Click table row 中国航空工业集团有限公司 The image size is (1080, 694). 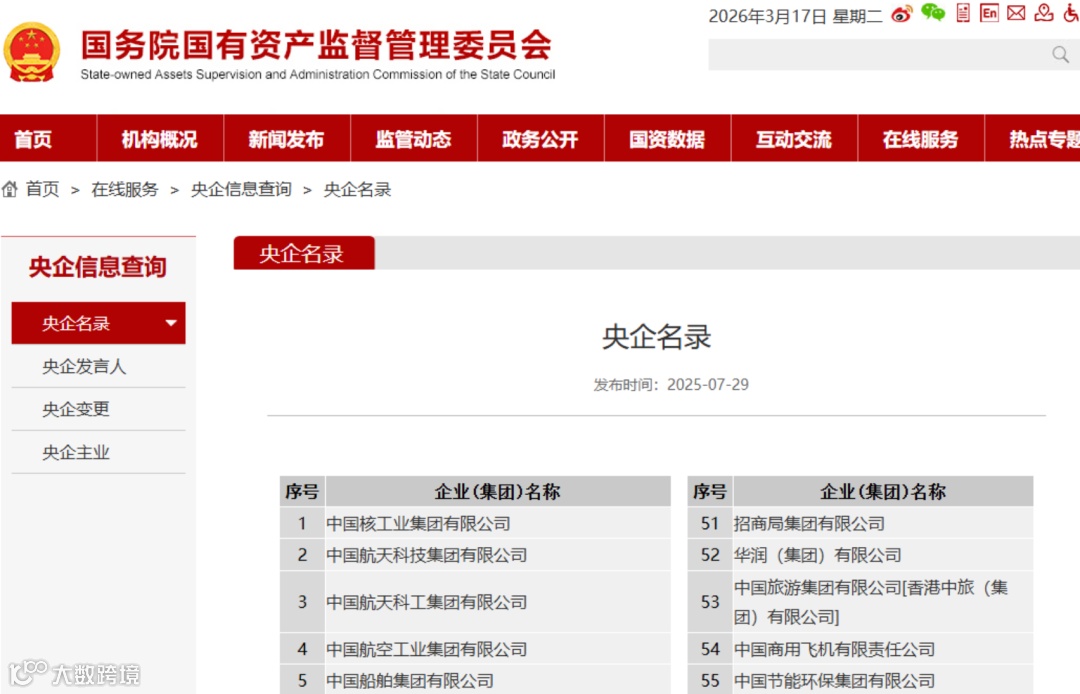[x=475, y=649]
